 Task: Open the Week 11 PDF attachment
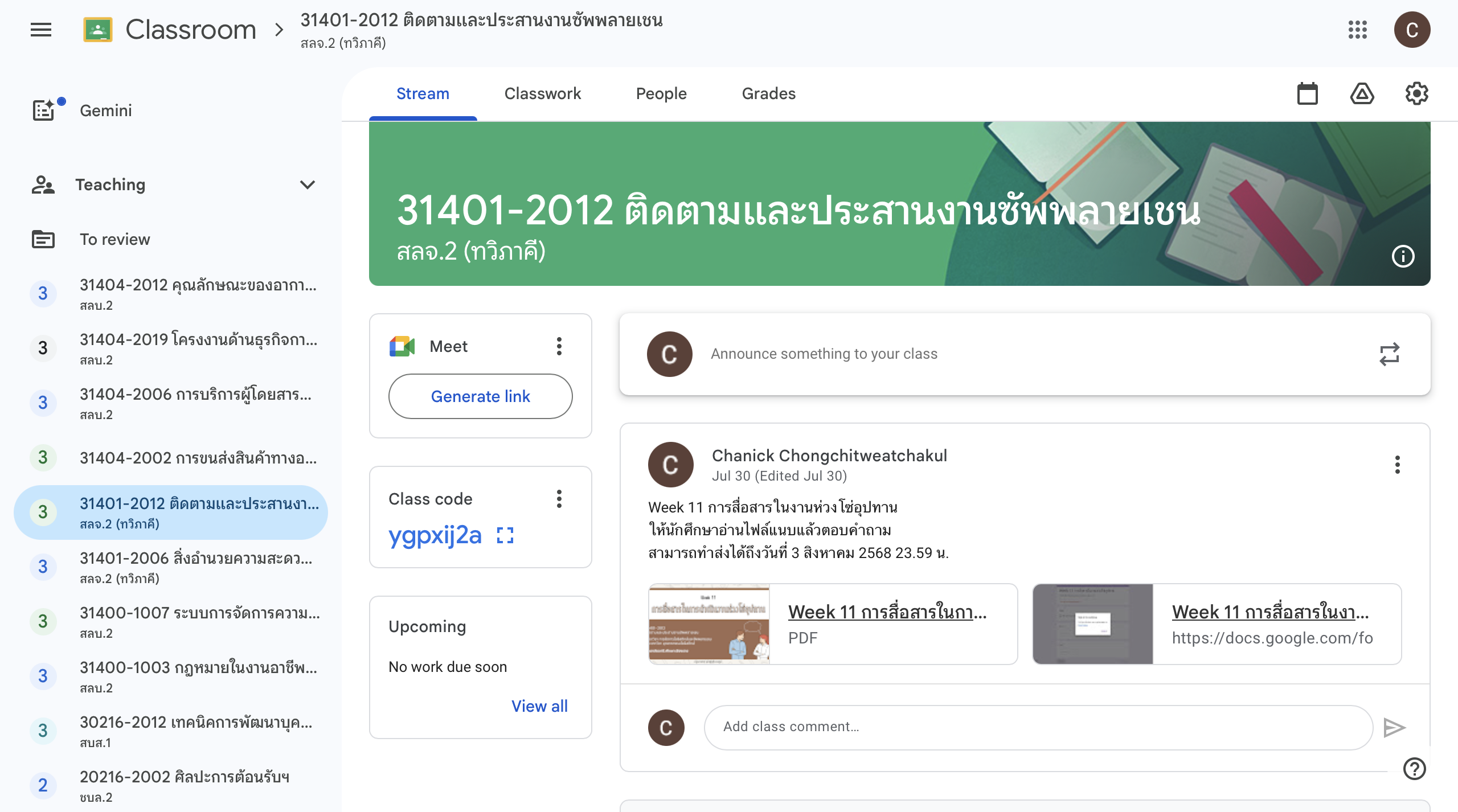point(887,613)
